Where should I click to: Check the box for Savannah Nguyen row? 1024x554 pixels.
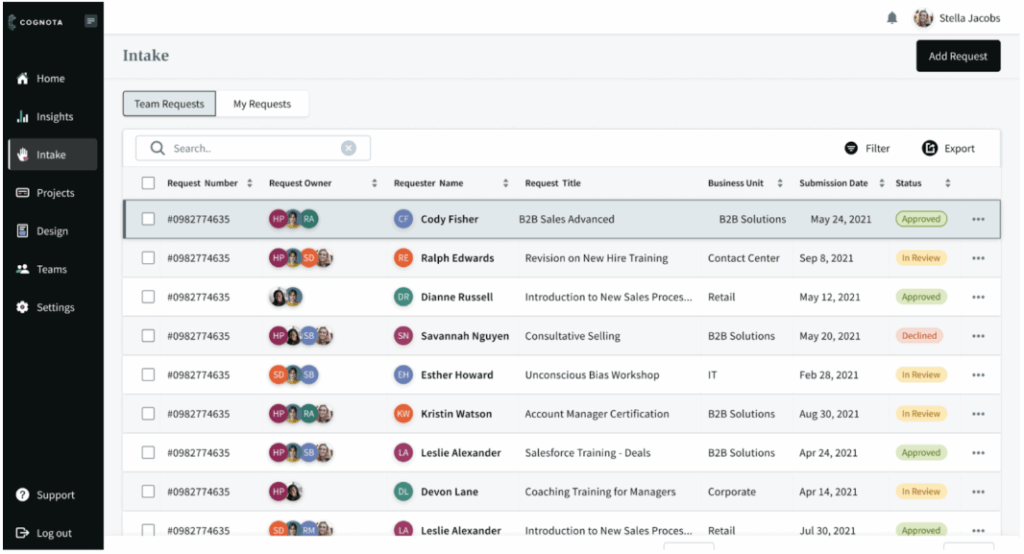pyautogui.click(x=148, y=336)
